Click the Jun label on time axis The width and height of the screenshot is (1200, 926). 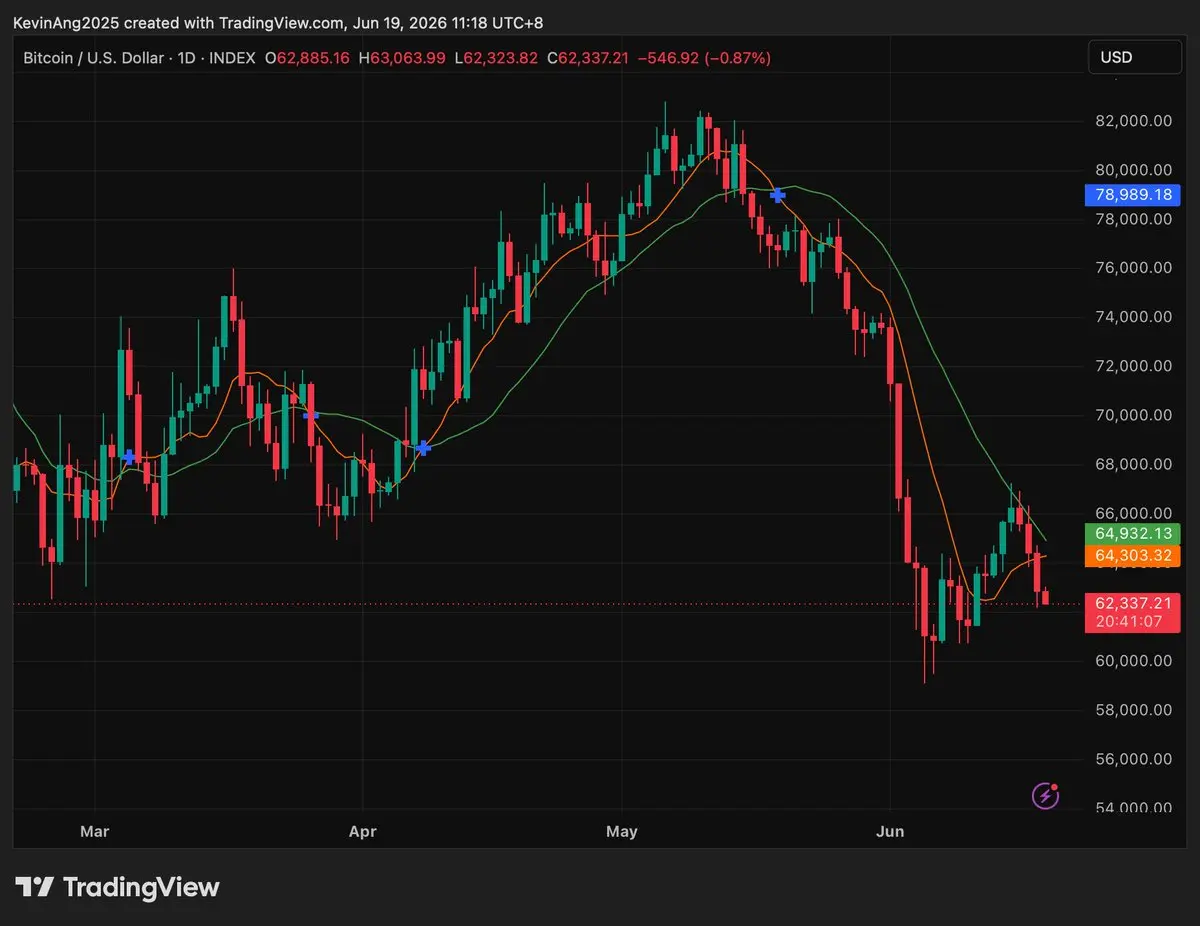(x=889, y=831)
